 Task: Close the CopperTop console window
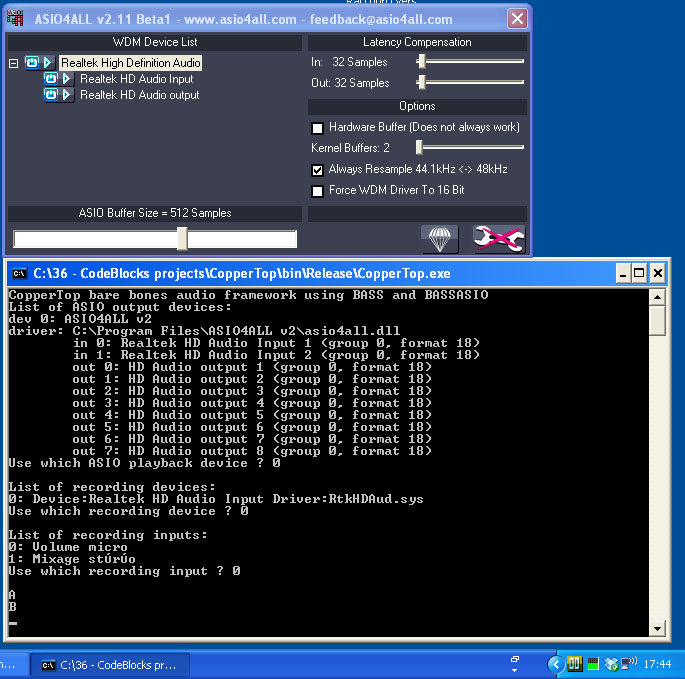pos(658,274)
